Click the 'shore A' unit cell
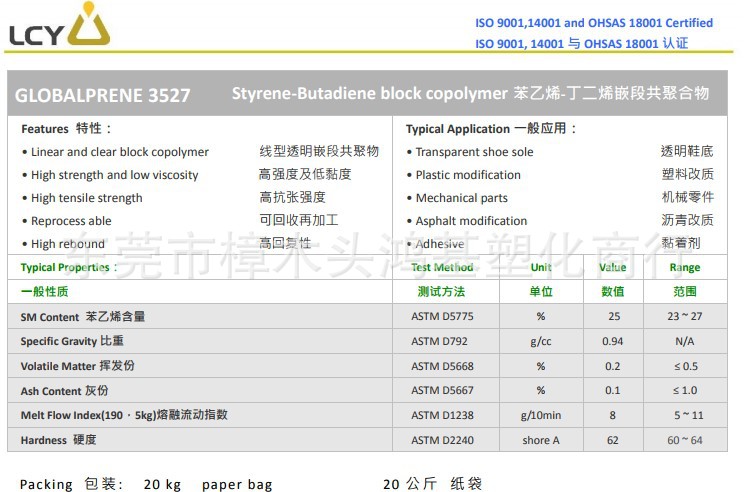Image resolution: width=750 pixels, height=492 pixels. click(541, 440)
